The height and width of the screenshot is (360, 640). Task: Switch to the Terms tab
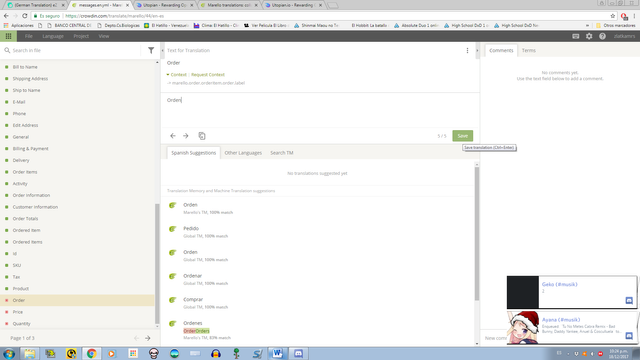529,51
